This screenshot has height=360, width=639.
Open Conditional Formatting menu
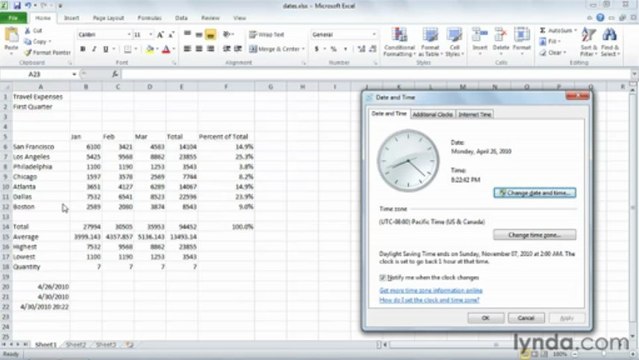[x=399, y=42]
